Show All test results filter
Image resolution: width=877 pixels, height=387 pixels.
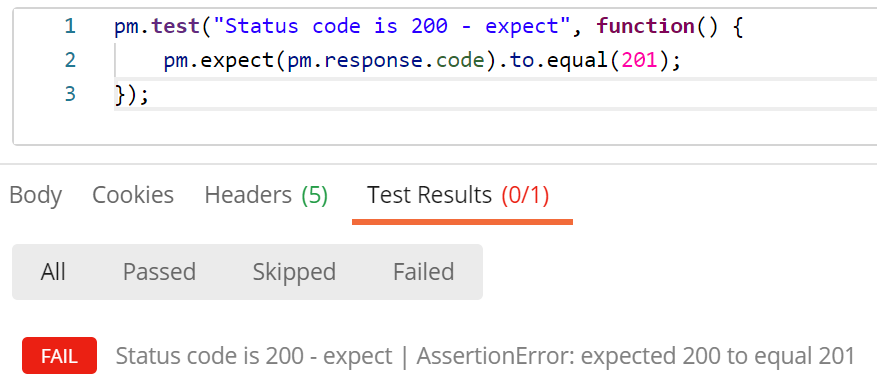[53, 272]
